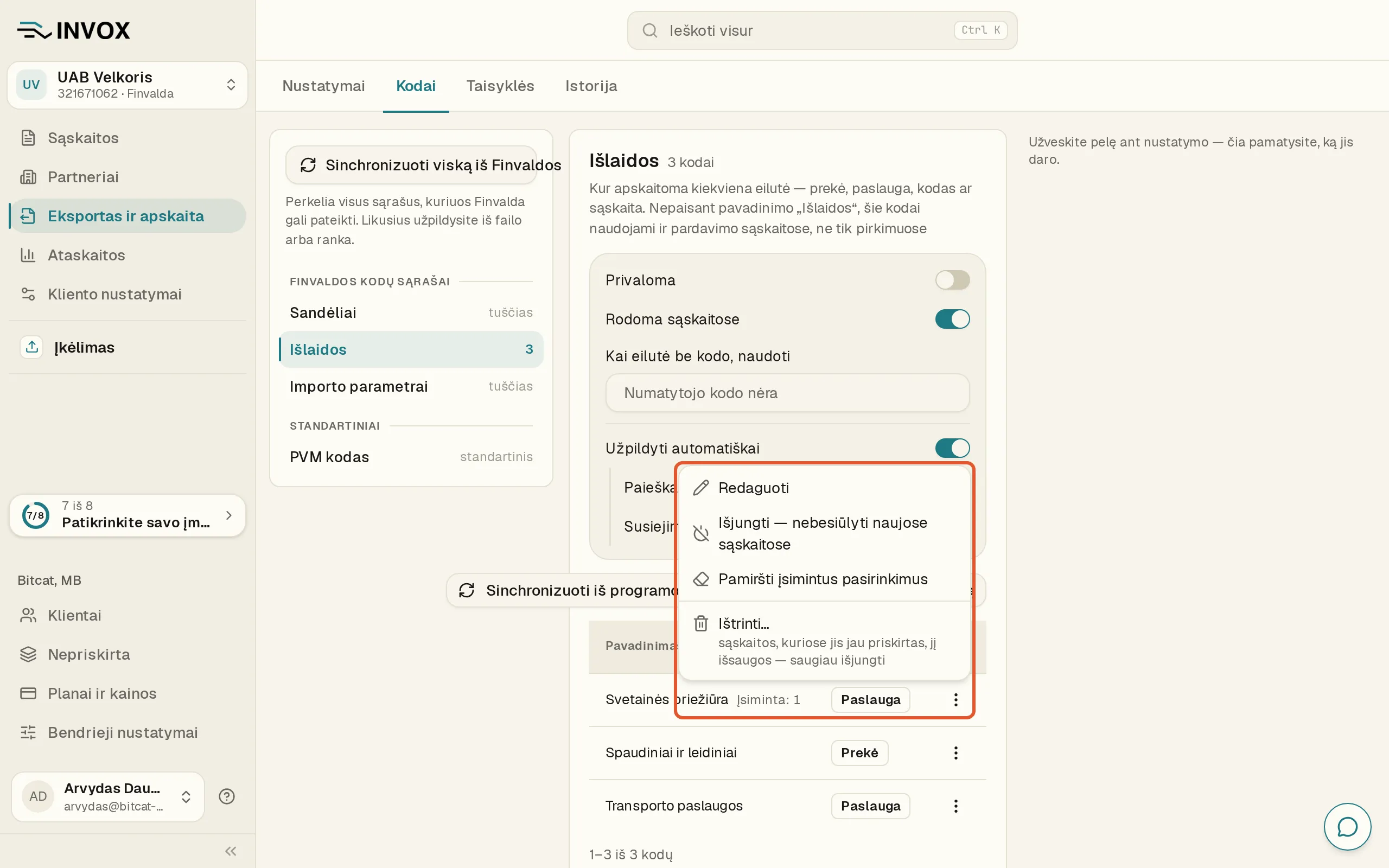Image resolution: width=1389 pixels, height=868 pixels.
Task: Open Klientai under Bitcat, MB
Action: click(x=128, y=615)
